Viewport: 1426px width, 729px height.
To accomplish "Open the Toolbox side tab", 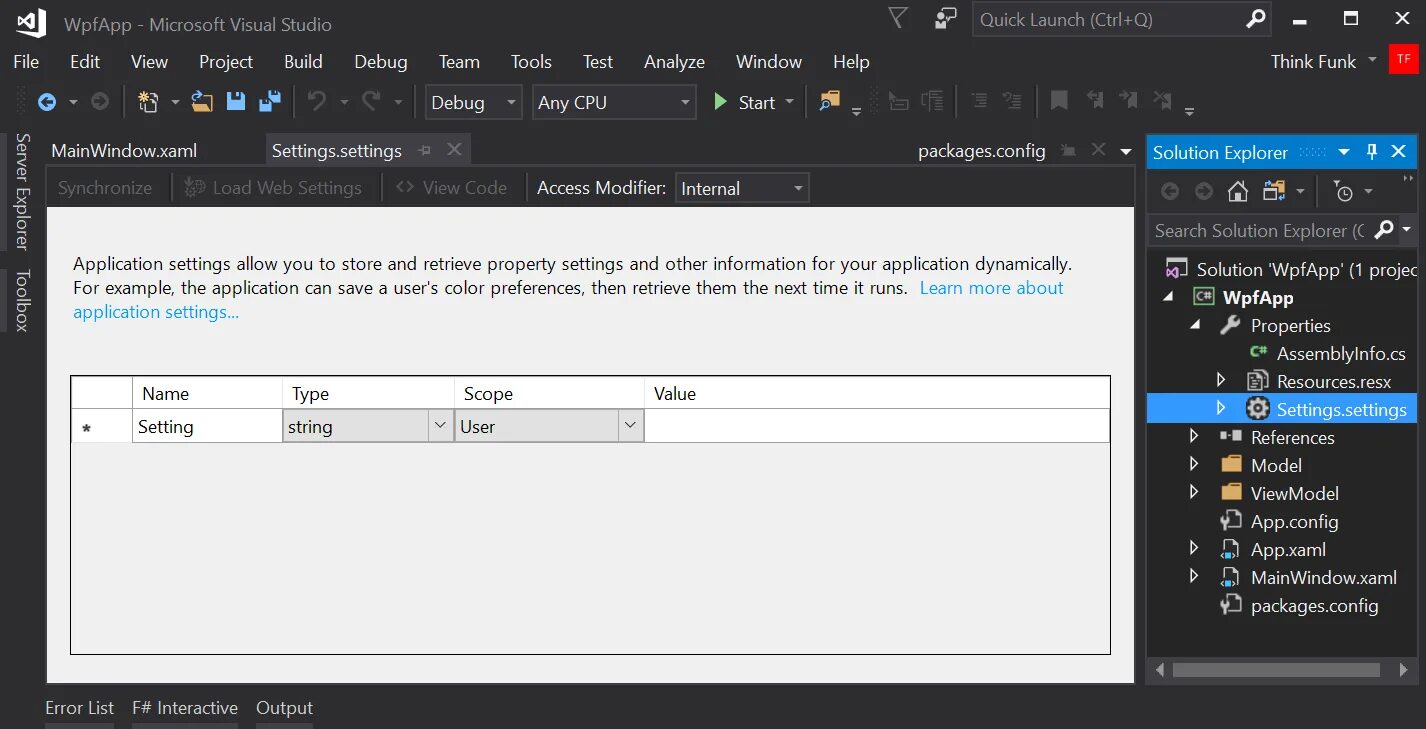I will pyautogui.click(x=22, y=299).
